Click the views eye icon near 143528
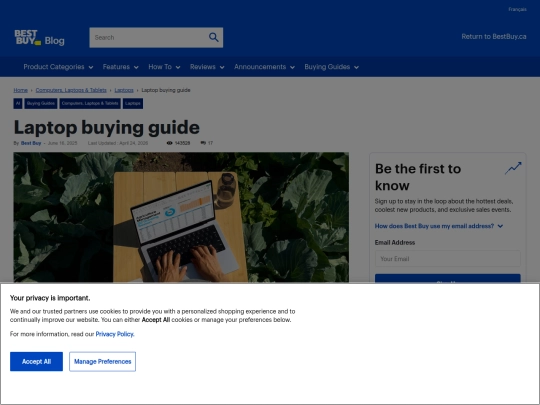Screen dimensions: 540x405 tap(169, 143)
